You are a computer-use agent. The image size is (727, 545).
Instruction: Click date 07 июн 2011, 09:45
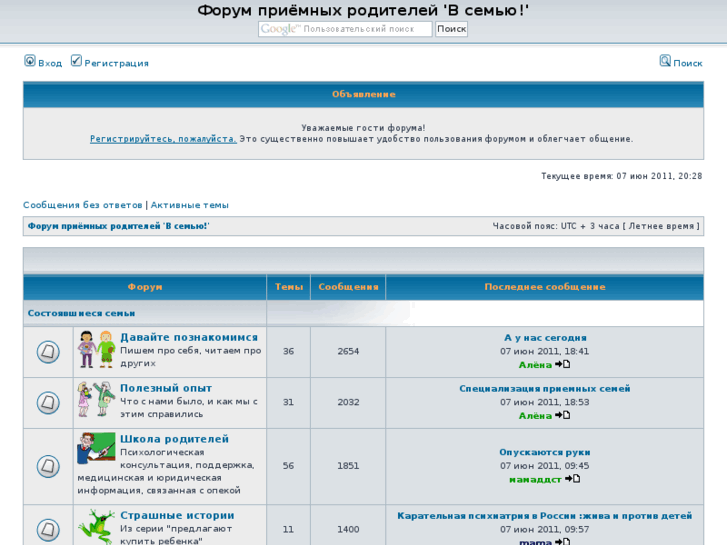(545, 466)
